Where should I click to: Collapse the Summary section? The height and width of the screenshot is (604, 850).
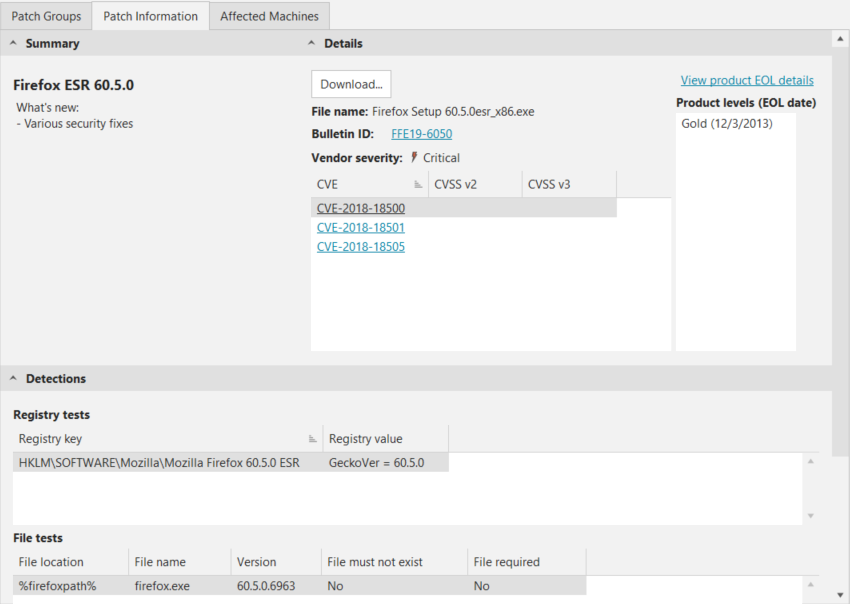[13, 43]
